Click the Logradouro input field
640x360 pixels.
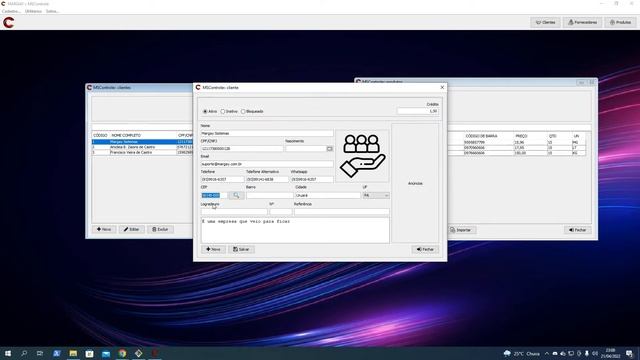click(x=234, y=212)
